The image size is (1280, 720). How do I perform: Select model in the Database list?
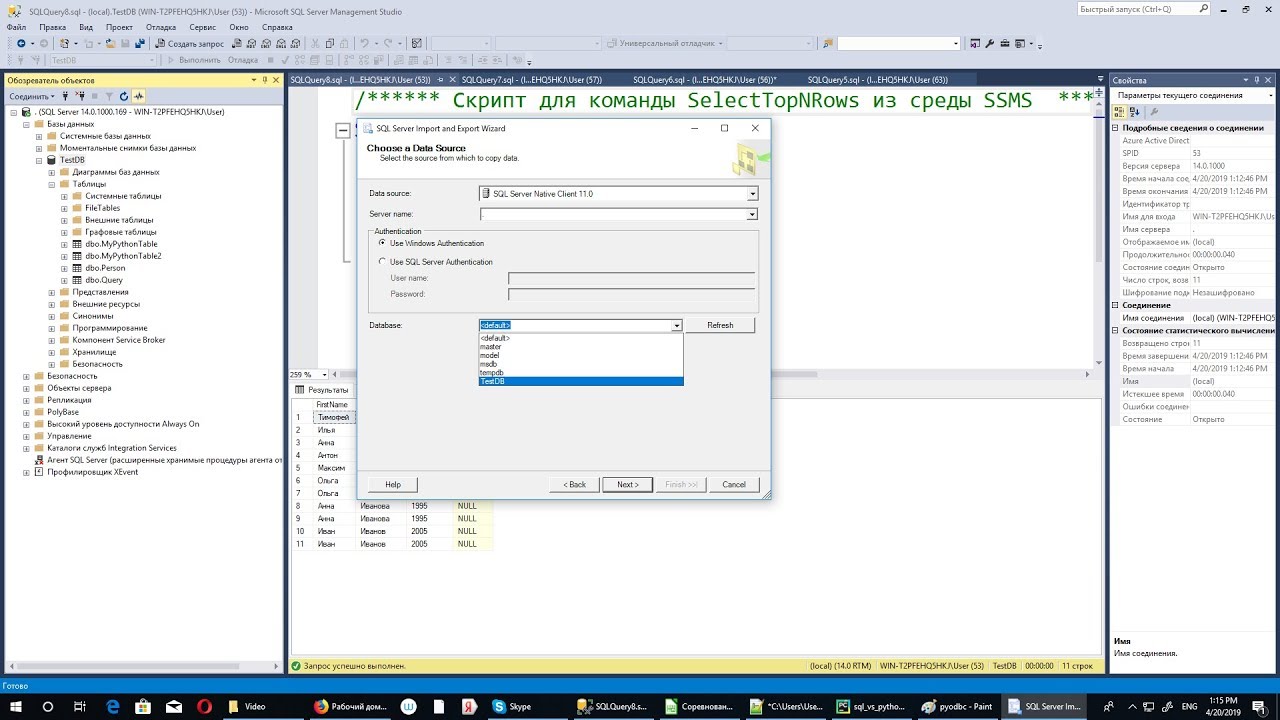click(581, 355)
